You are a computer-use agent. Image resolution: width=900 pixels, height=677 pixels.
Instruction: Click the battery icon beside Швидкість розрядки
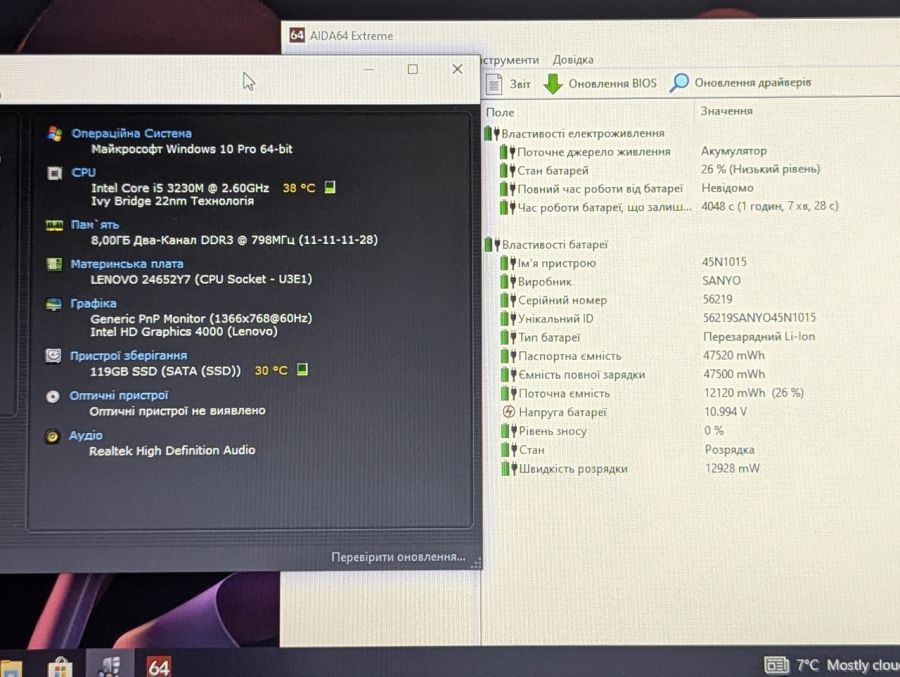[x=509, y=469]
